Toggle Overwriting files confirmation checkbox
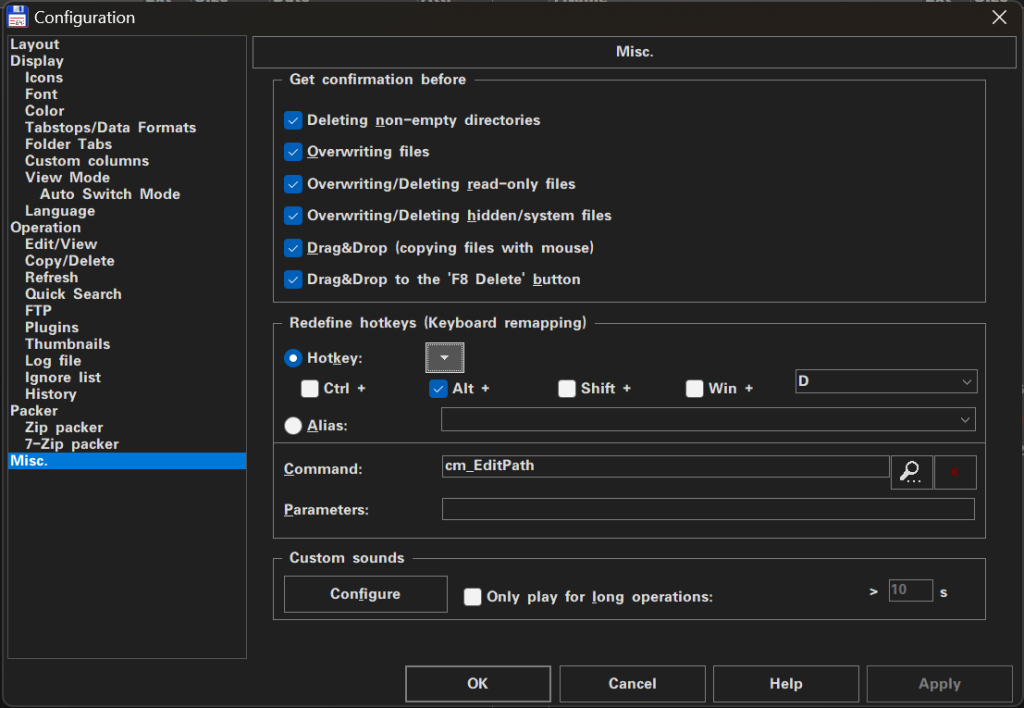 coord(293,152)
